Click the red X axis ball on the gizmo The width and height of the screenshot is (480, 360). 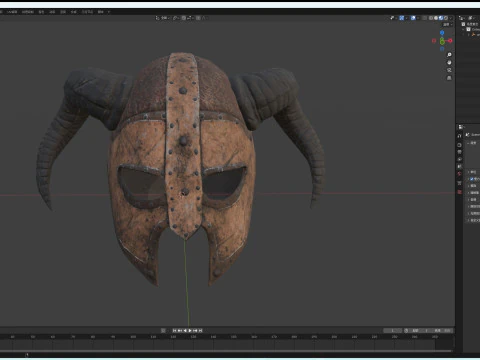[x=450, y=41]
